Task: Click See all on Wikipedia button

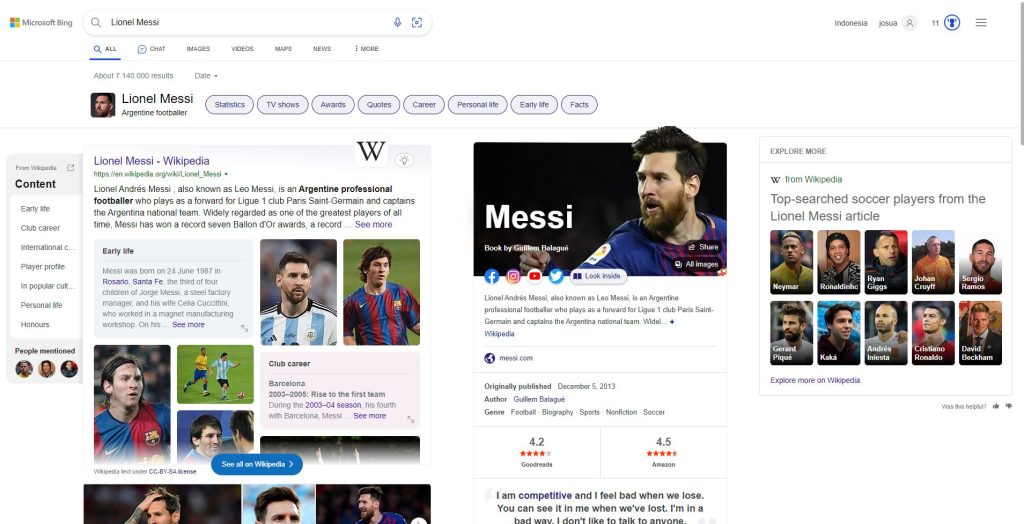Action: tap(257, 464)
